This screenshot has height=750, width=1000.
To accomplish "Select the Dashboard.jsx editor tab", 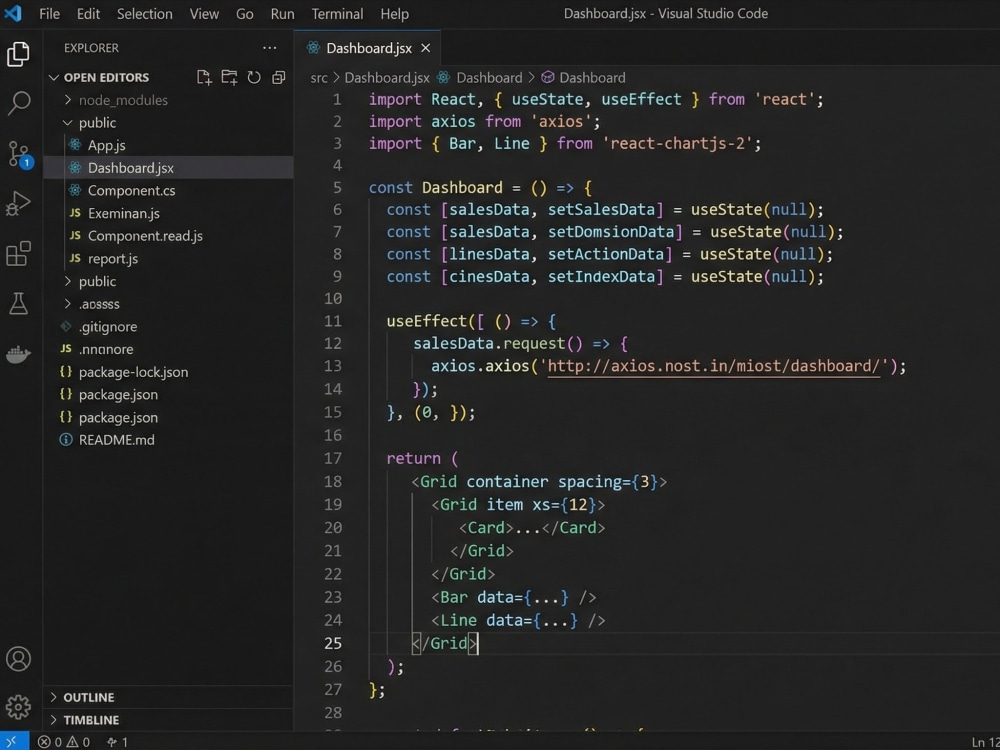I will click(x=367, y=48).
